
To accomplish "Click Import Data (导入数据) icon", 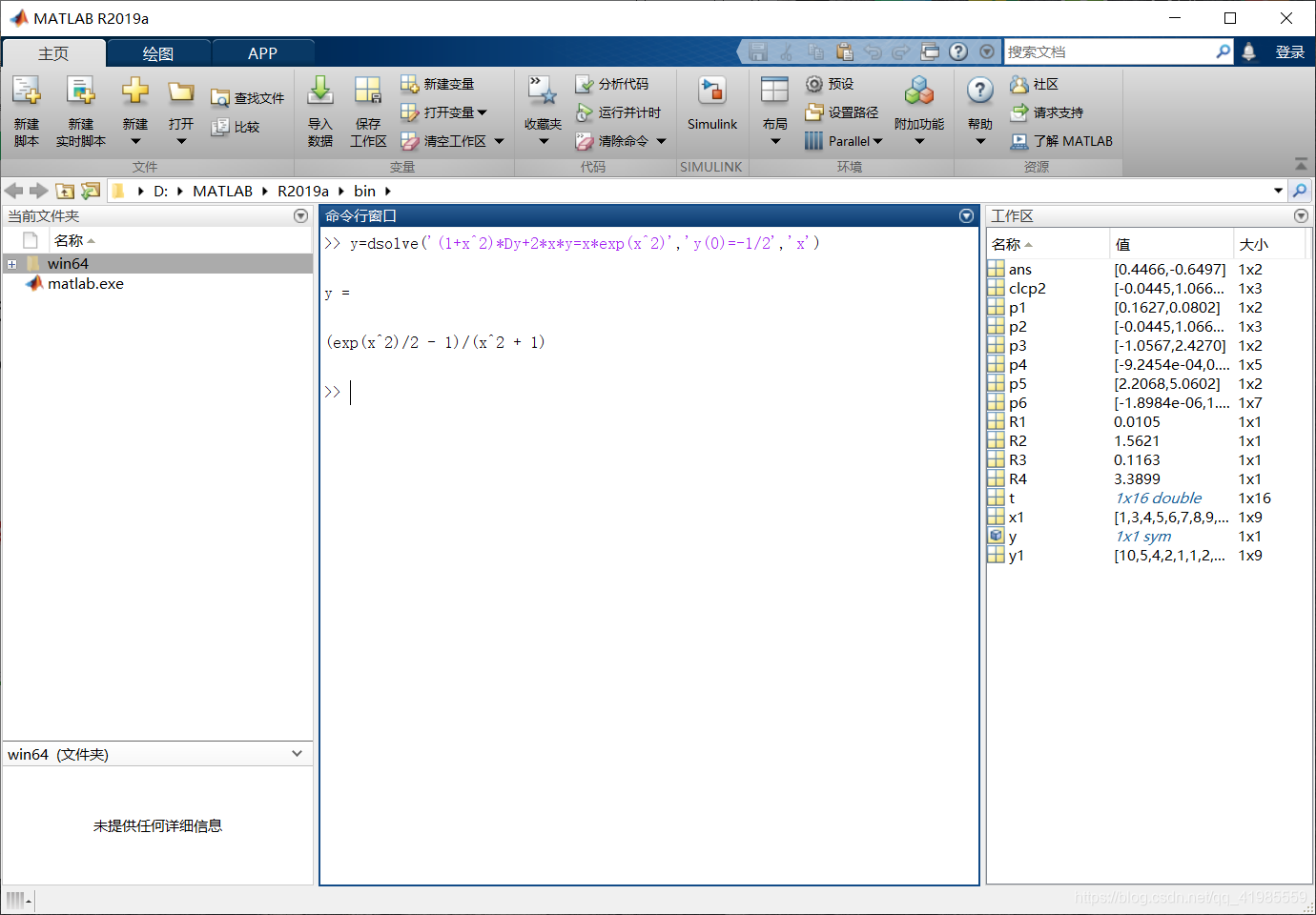I will [x=320, y=91].
